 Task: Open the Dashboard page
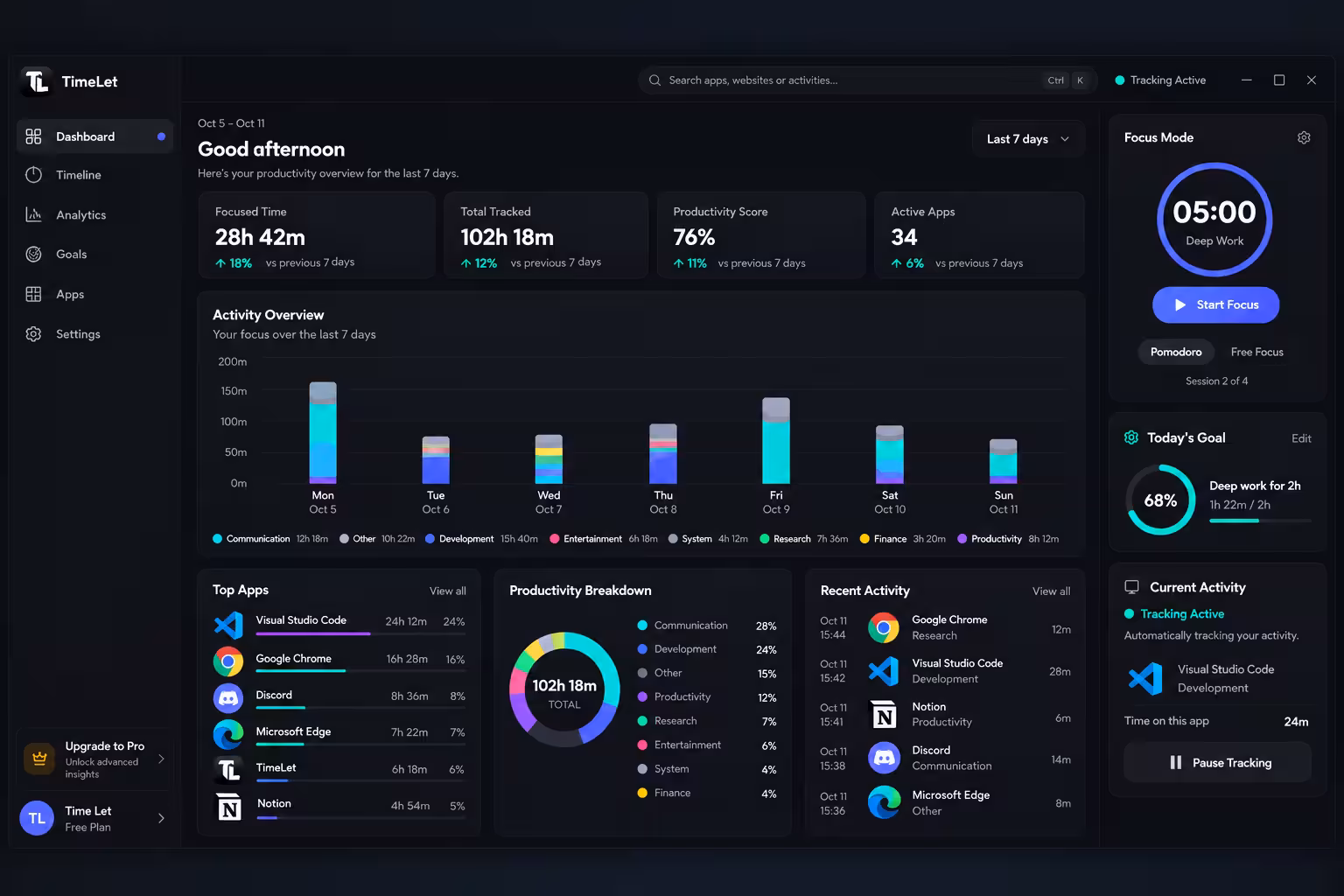[94, 136]
